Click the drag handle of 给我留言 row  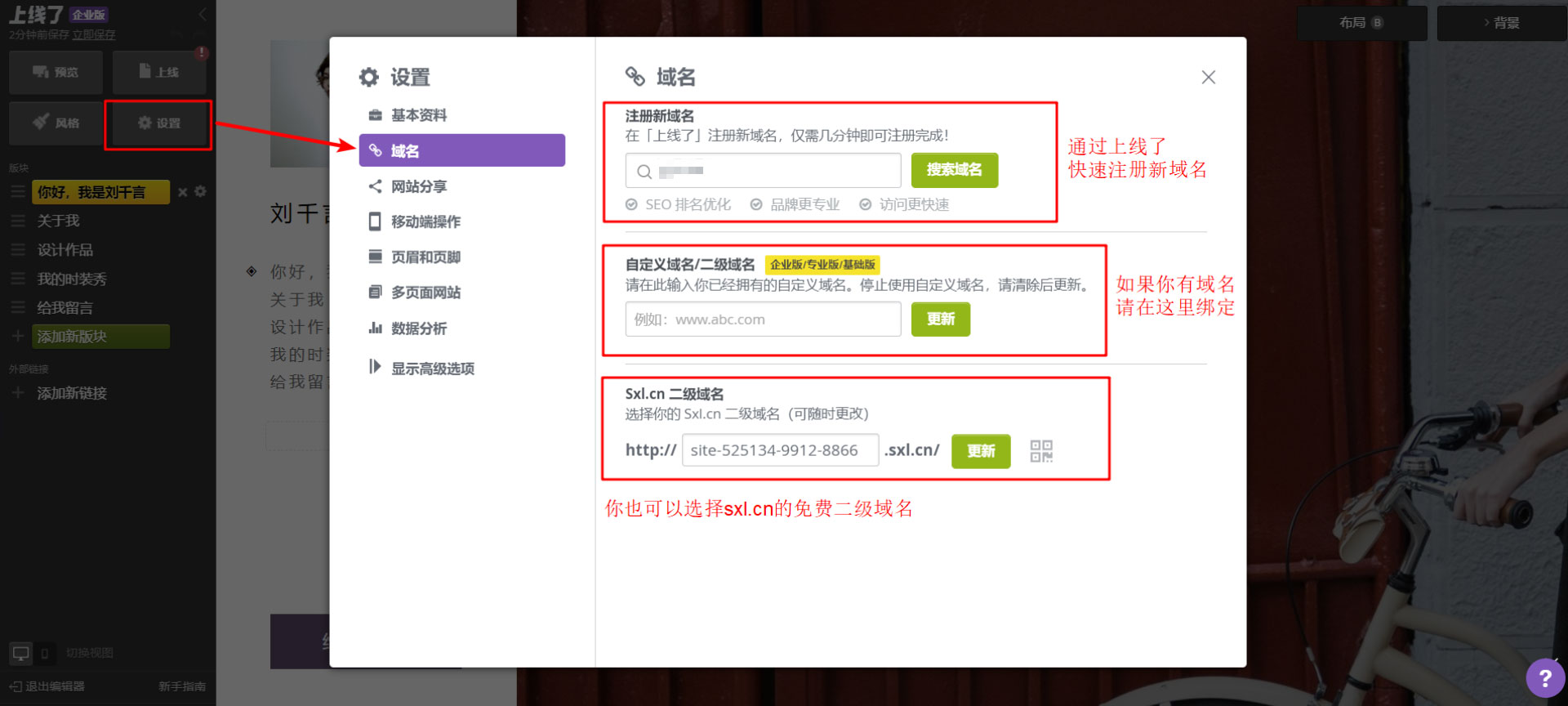(18, 308)
